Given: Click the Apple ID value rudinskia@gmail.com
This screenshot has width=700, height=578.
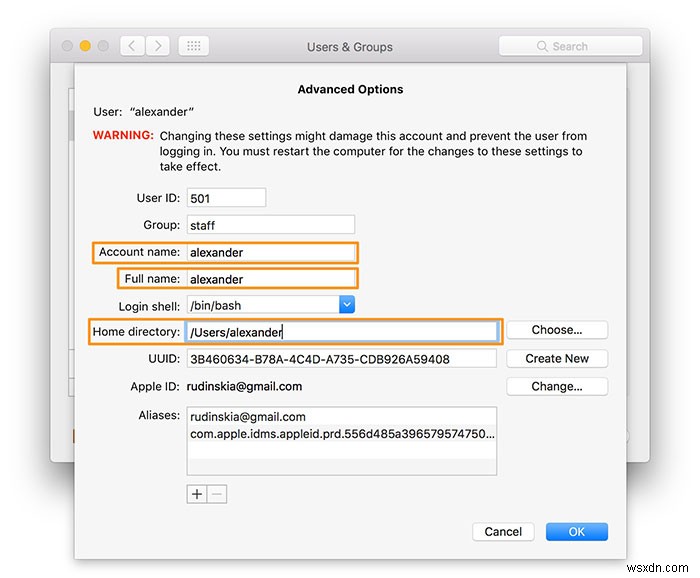Looking at the screenshot, I should coord(244,387).
